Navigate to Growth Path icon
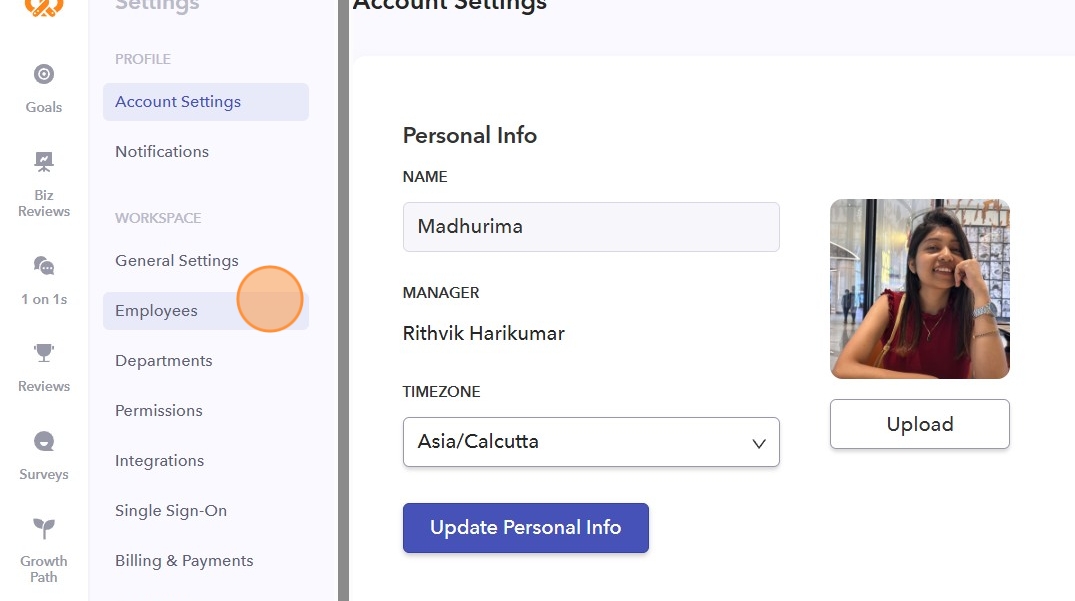 pos(44,529)
